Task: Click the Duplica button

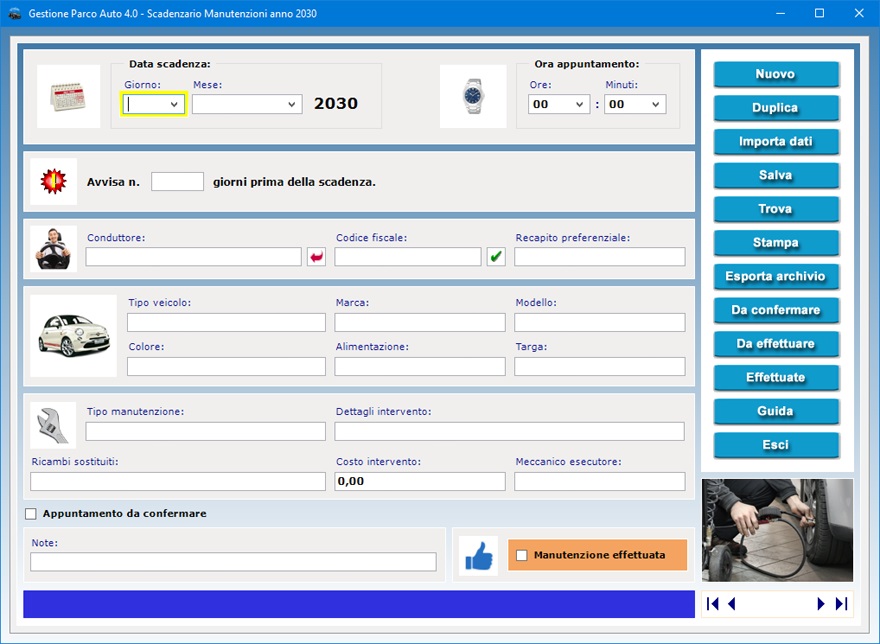Action: 776,108
